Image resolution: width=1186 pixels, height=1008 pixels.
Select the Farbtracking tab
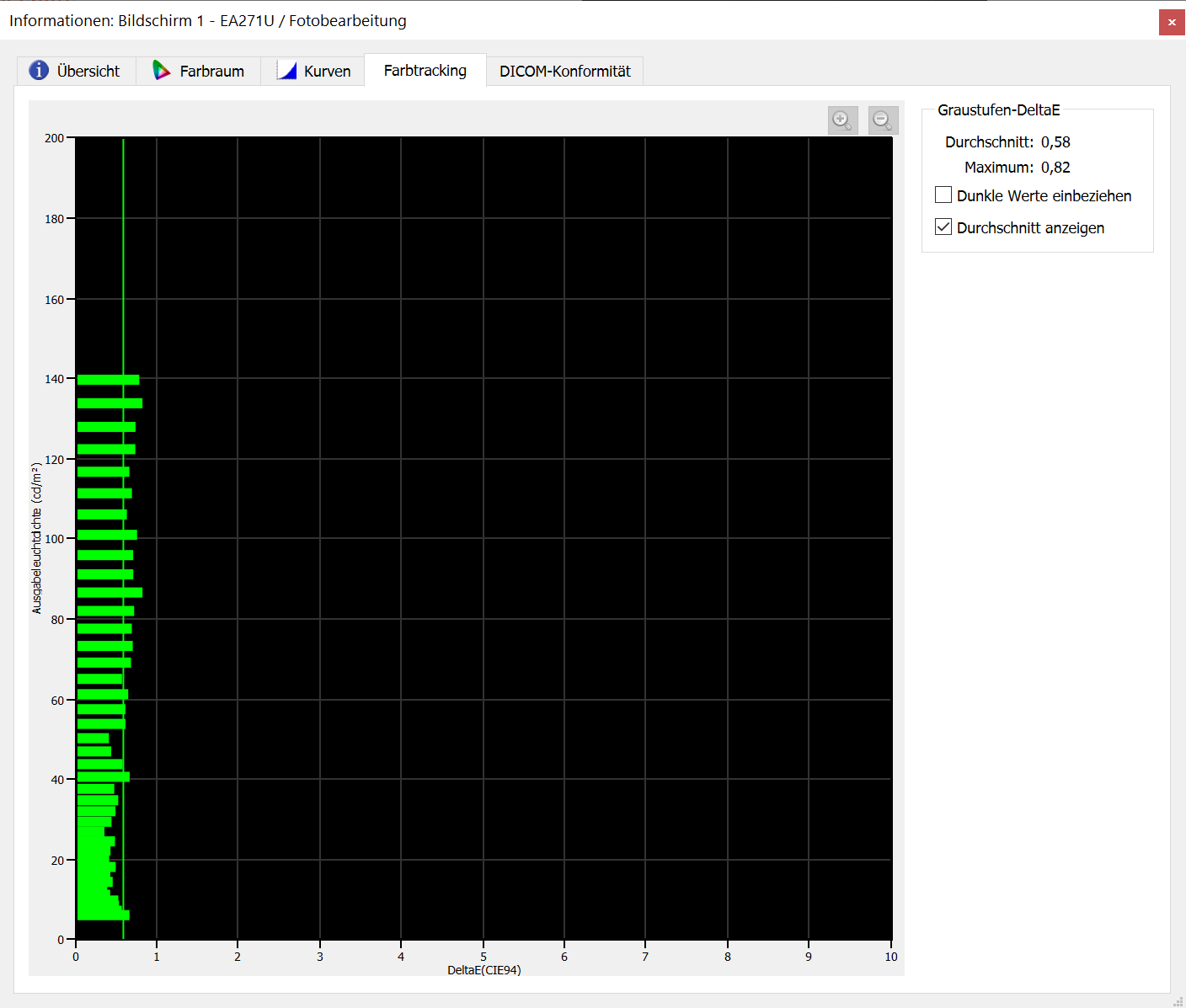(x=425, y=71)
